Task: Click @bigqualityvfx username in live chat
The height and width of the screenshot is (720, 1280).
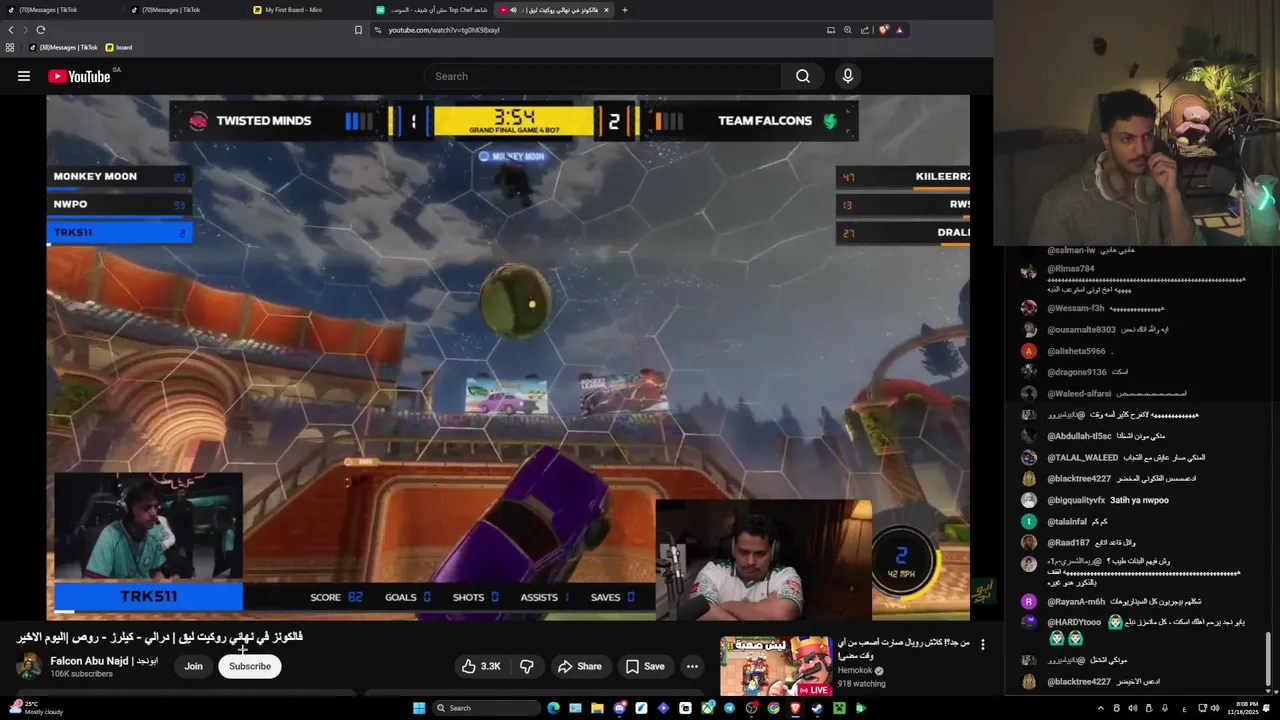Action: (1076, 500)
